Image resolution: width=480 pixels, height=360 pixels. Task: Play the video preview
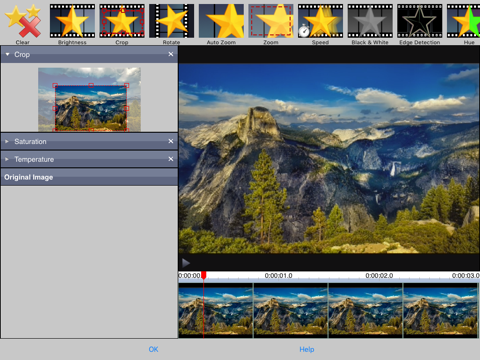(x=186, y=263)
